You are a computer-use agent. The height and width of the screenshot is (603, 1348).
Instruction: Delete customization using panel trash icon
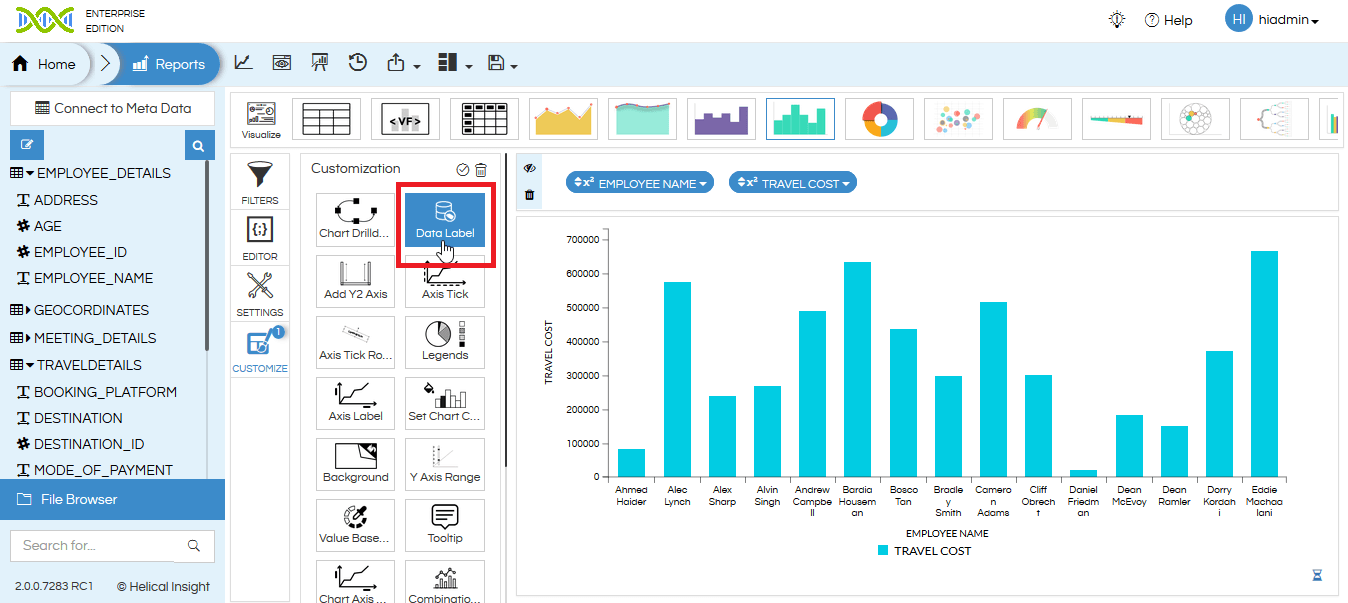(481, 170)
